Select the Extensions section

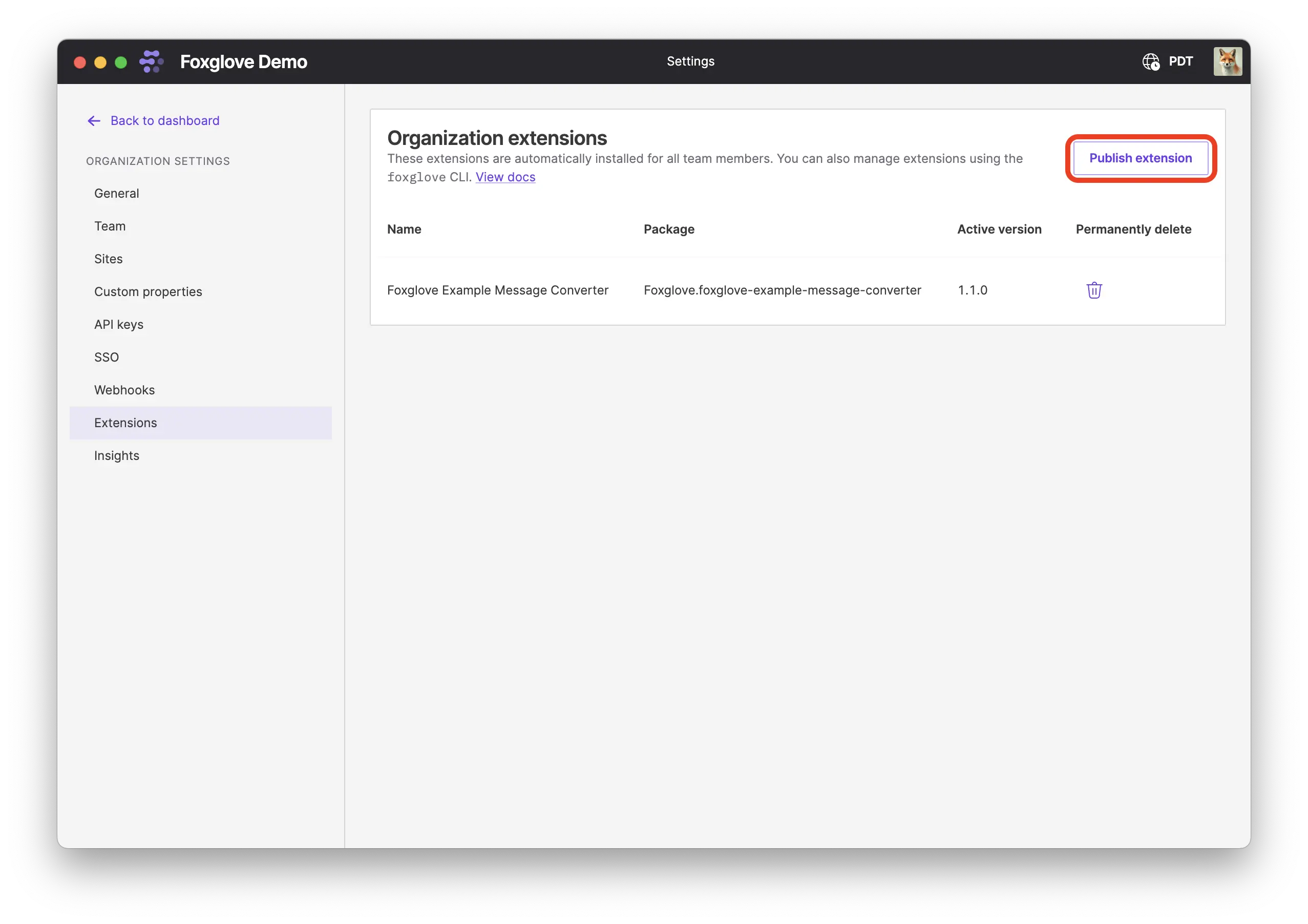click(126, 423)
